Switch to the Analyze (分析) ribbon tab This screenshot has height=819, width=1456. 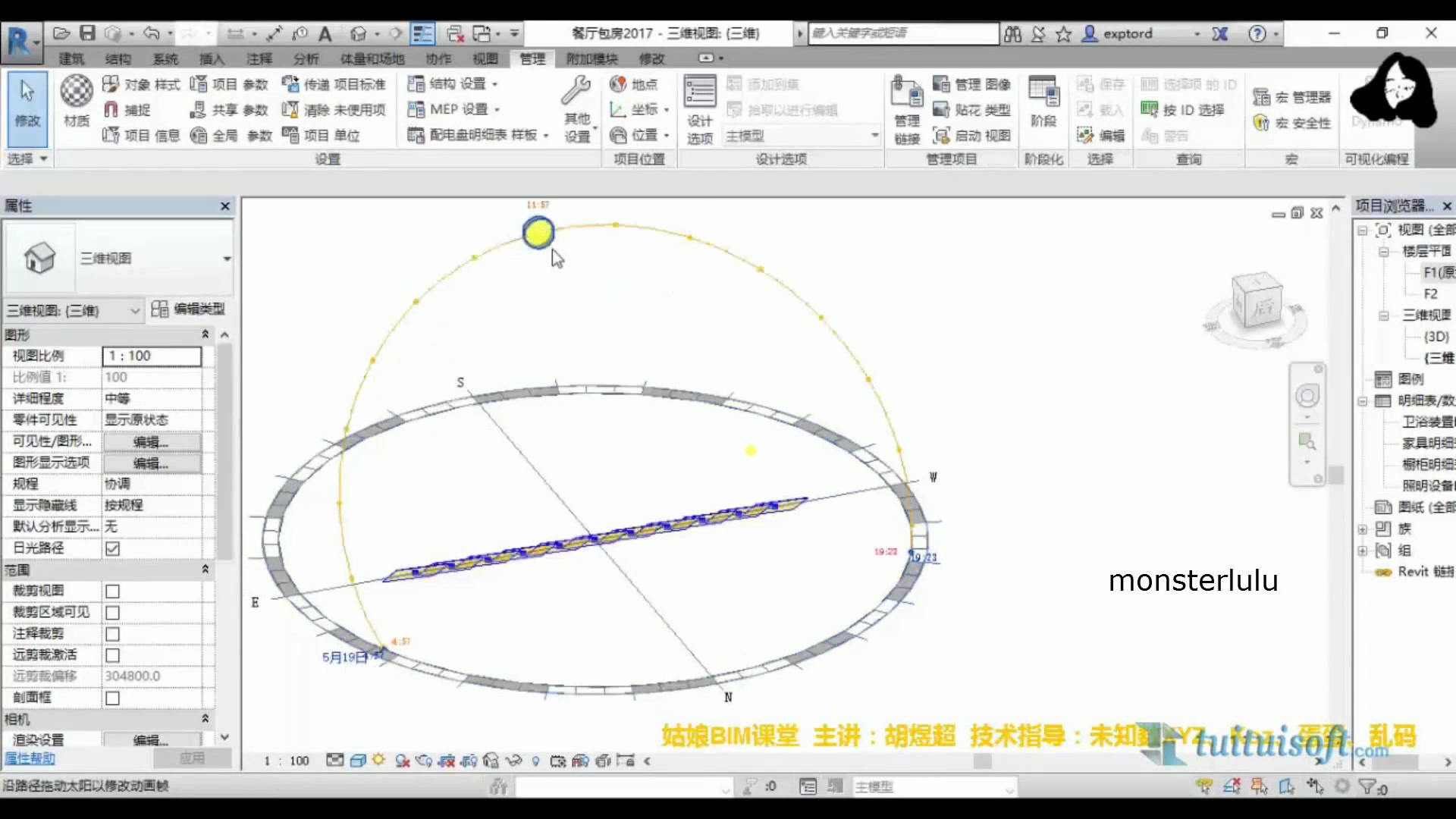[306, 58]
